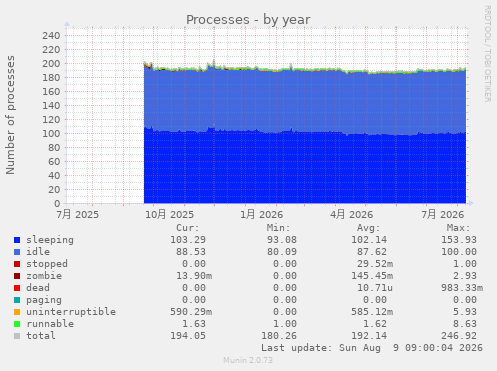Select the 'uninterruptible' legend label
This screenshot has width=497, height=371.
(71, 312)
